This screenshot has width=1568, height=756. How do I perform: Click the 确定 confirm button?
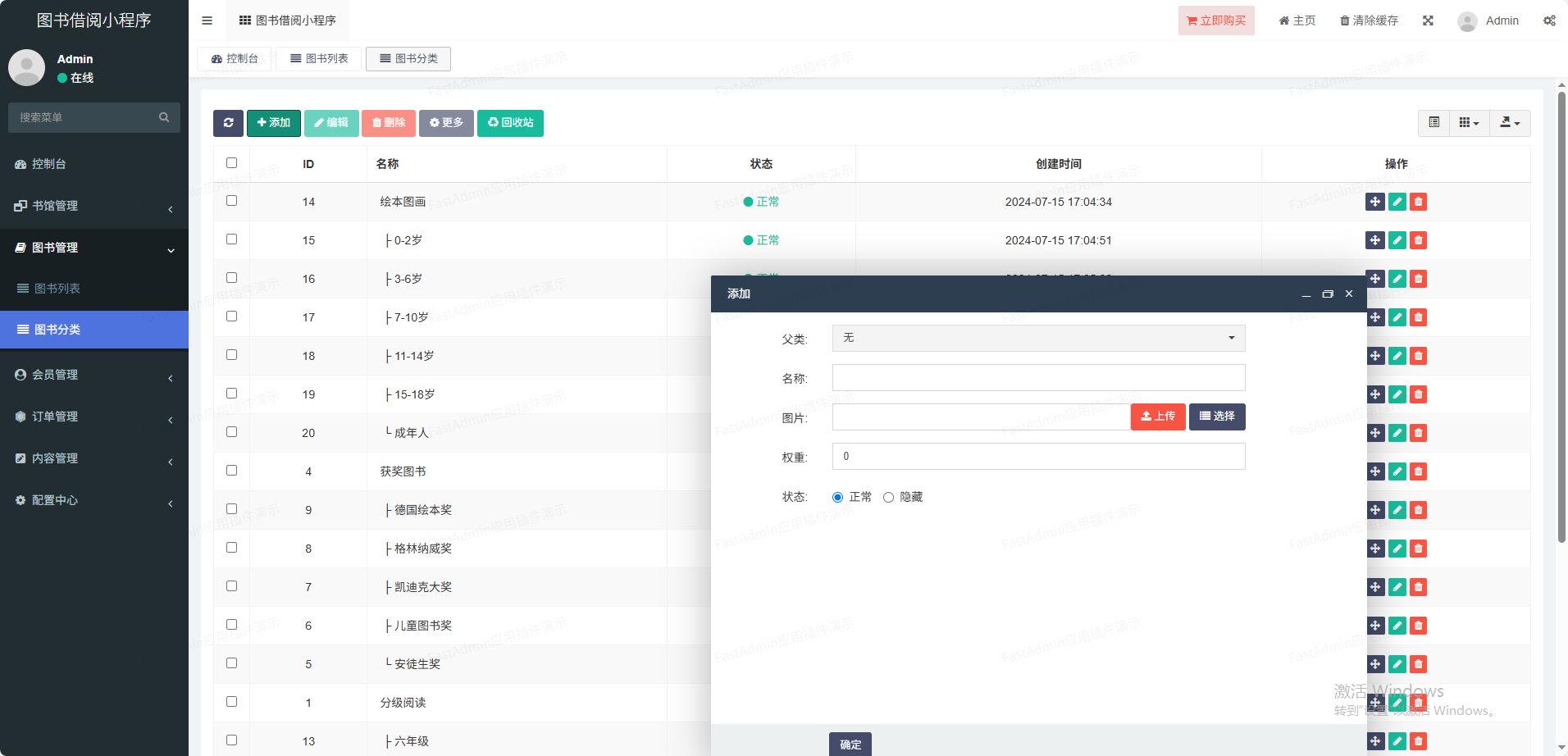tap(850, 744)
